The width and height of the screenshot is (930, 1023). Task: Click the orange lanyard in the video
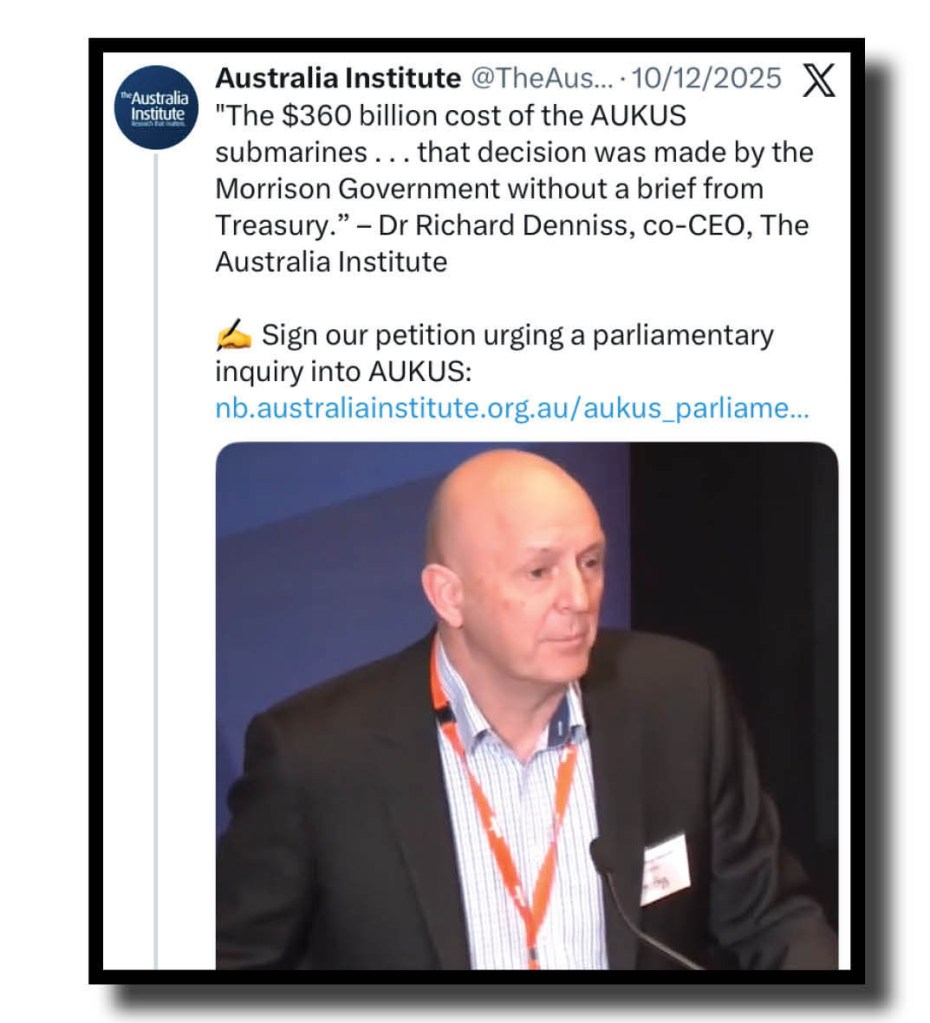click(504, 802)
